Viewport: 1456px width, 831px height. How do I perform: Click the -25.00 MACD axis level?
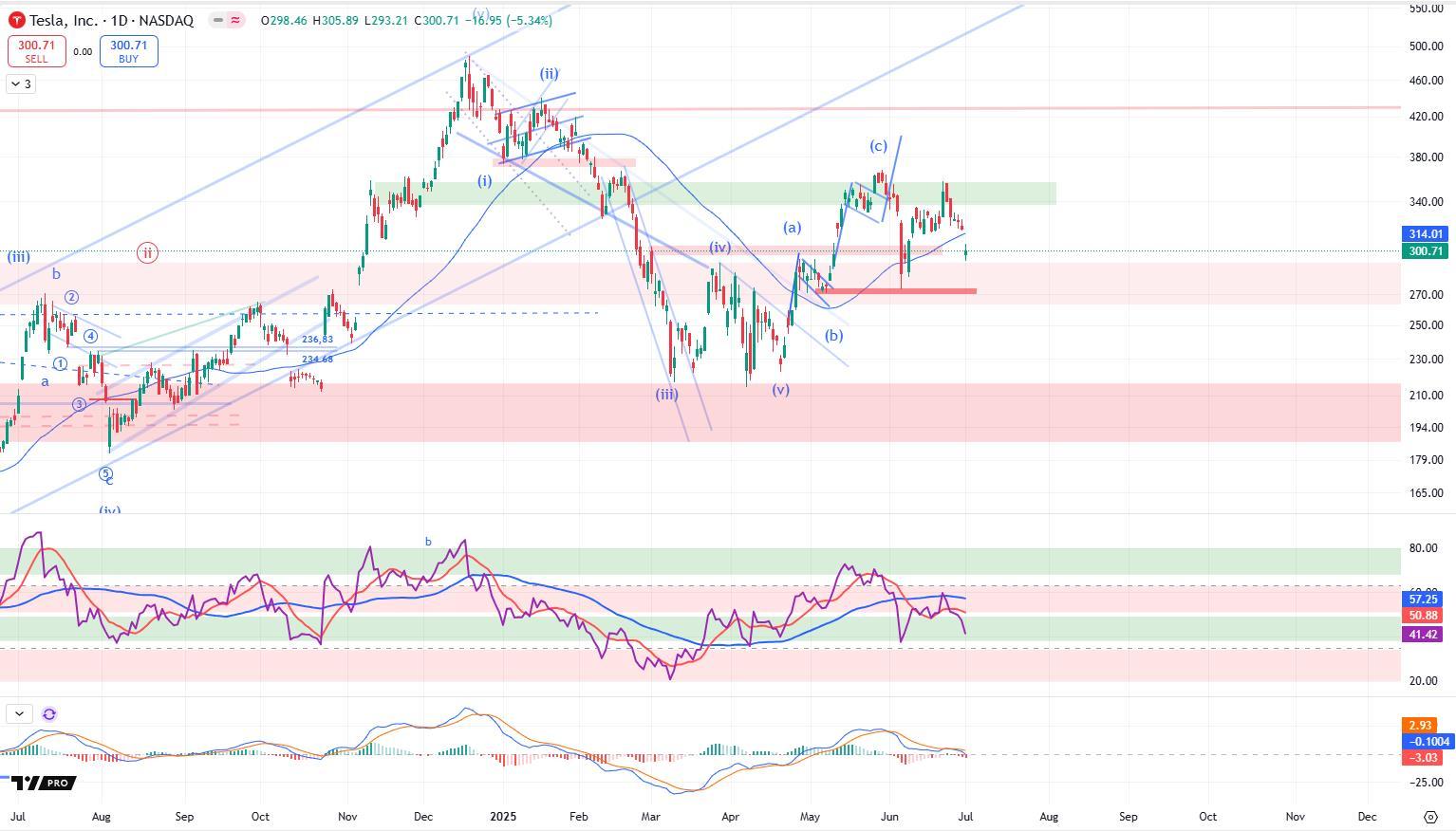tap(1425, 783)
